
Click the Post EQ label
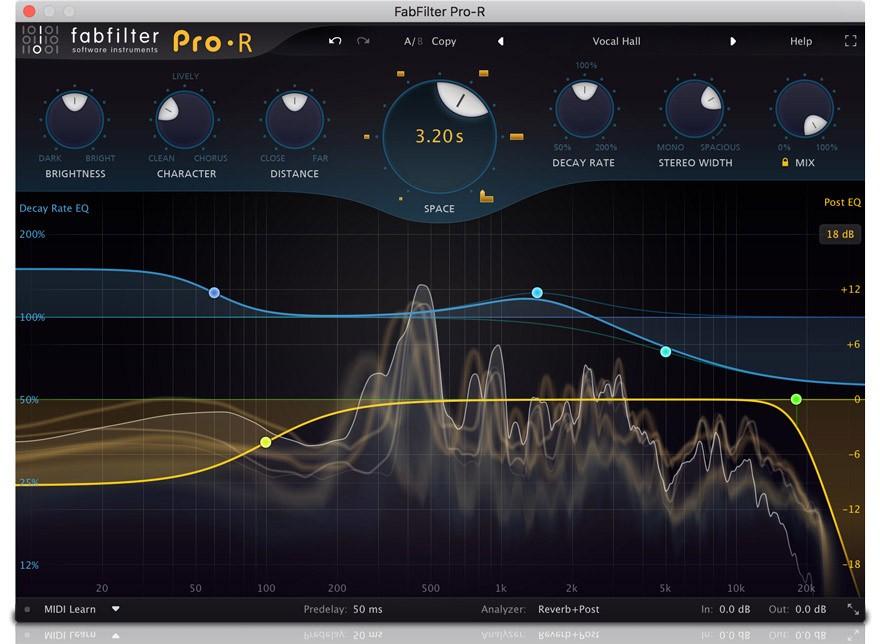(x=842, y=202)
